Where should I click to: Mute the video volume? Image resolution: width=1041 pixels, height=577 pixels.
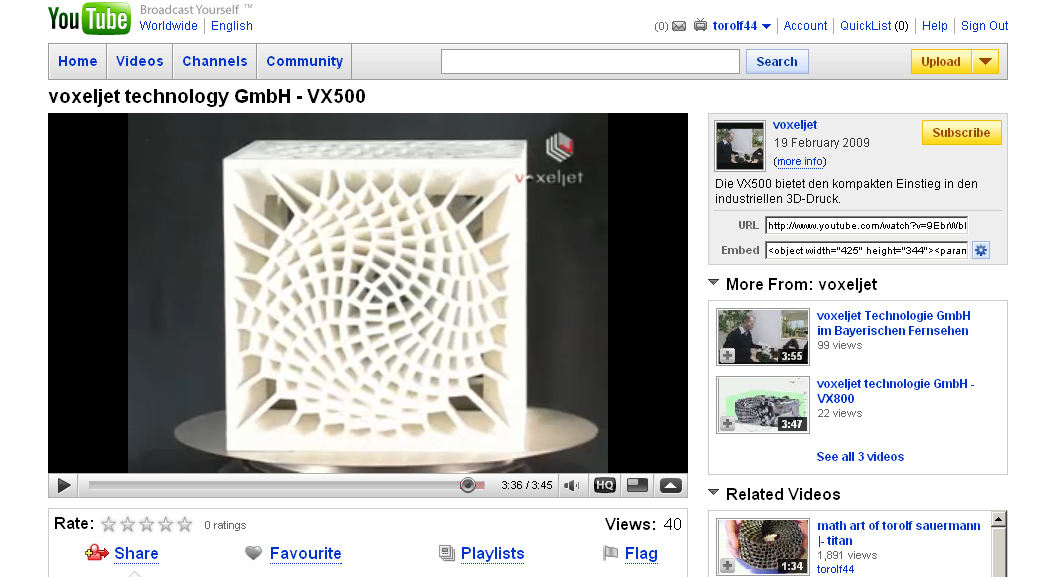tap(571, 485)
